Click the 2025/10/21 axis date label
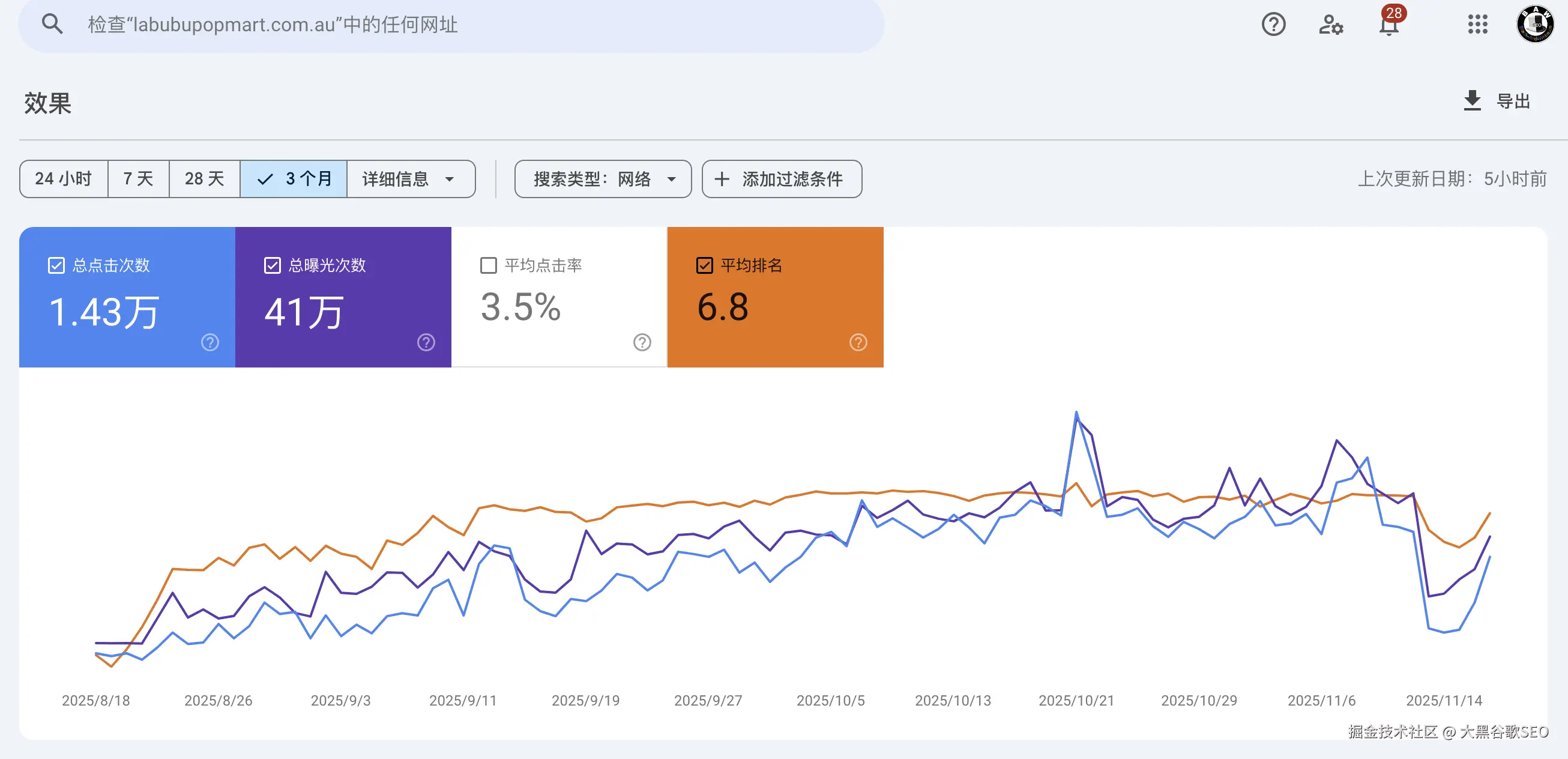 click(1076, 701)
